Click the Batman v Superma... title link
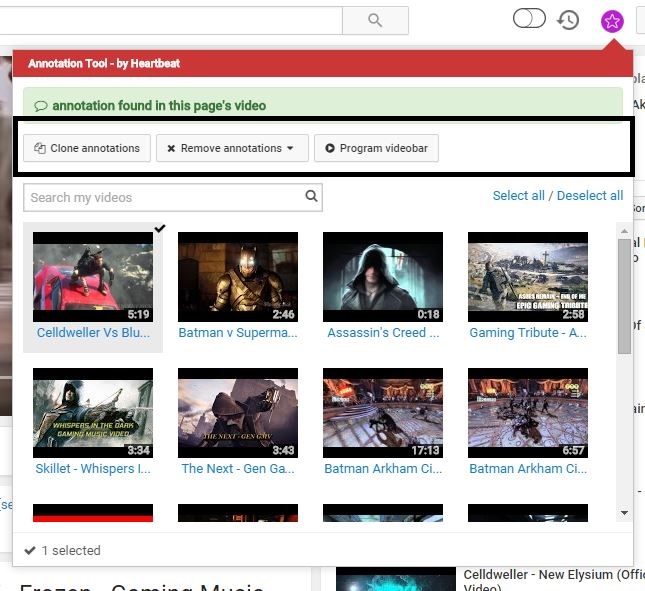The width and height of the screenshot is (645, 591). 238,333
